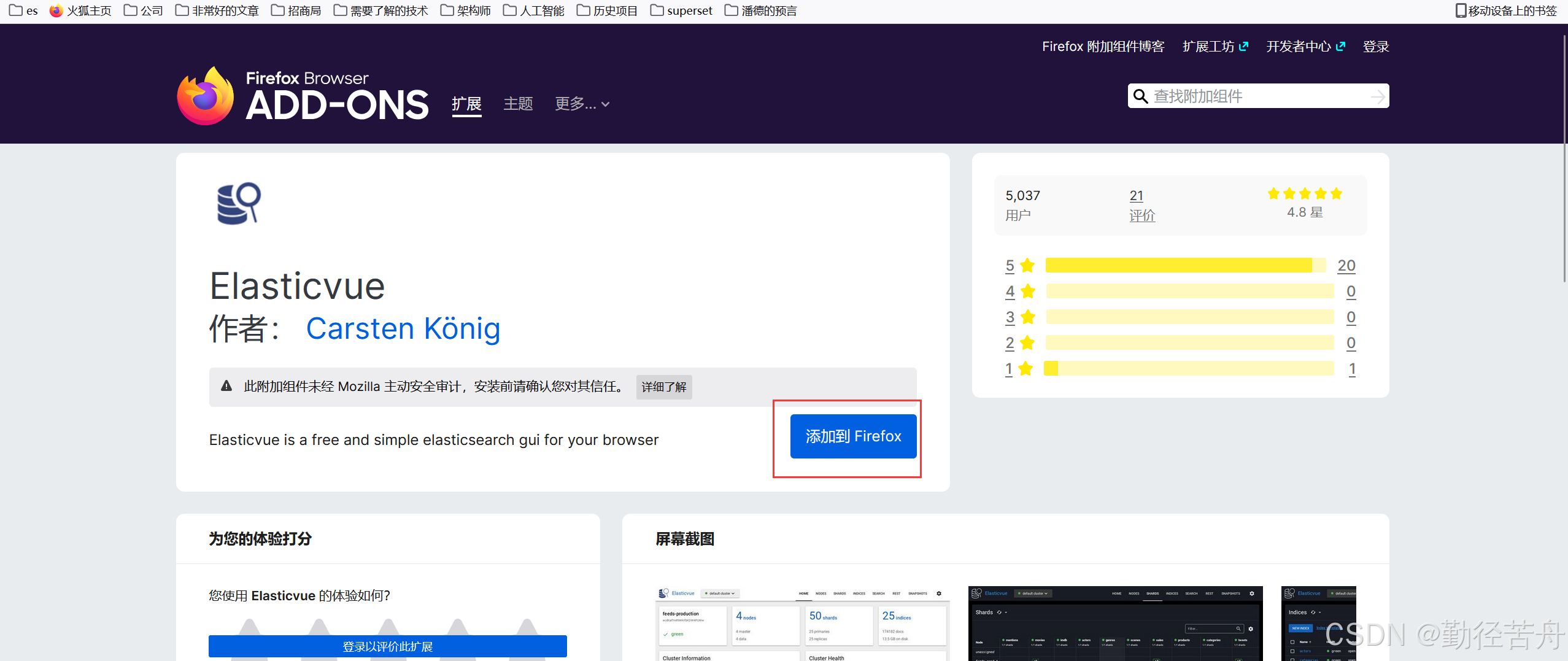Open the 21 评价 reviews link
Screen dimensions: 1568x661
click(x=1141, y=205)
